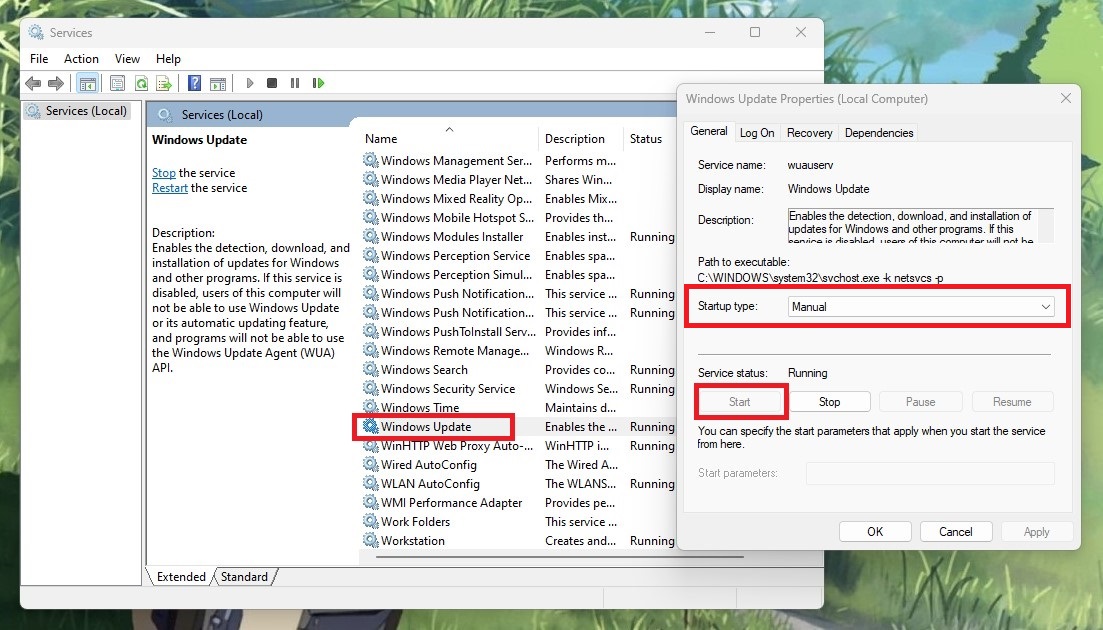Sort services by the Status column header
The width and height of the screenshot is (1103, 630).
tap(646, 139)
